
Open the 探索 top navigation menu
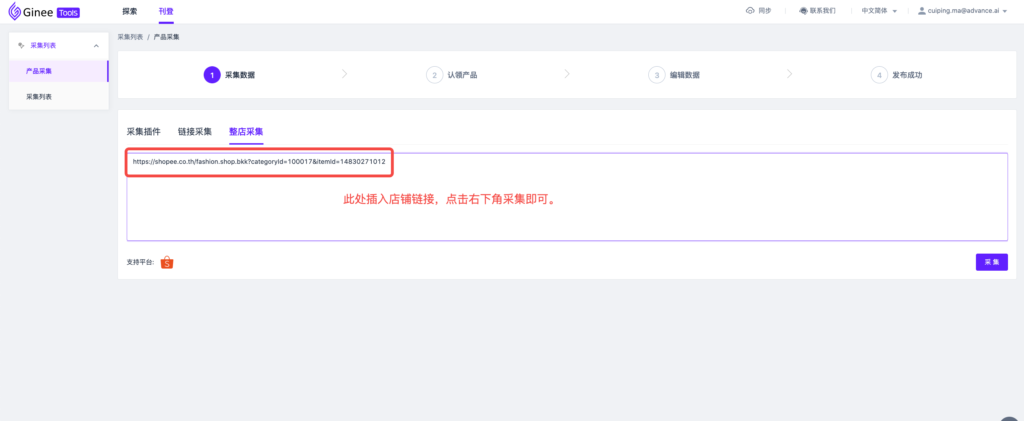point(130,10)
